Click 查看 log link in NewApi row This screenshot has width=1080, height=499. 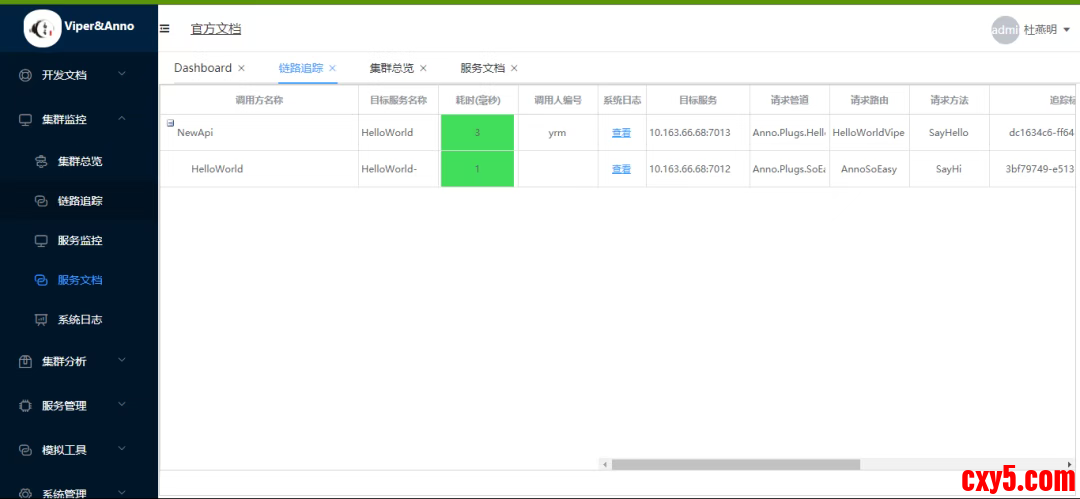tap(621, 133)
